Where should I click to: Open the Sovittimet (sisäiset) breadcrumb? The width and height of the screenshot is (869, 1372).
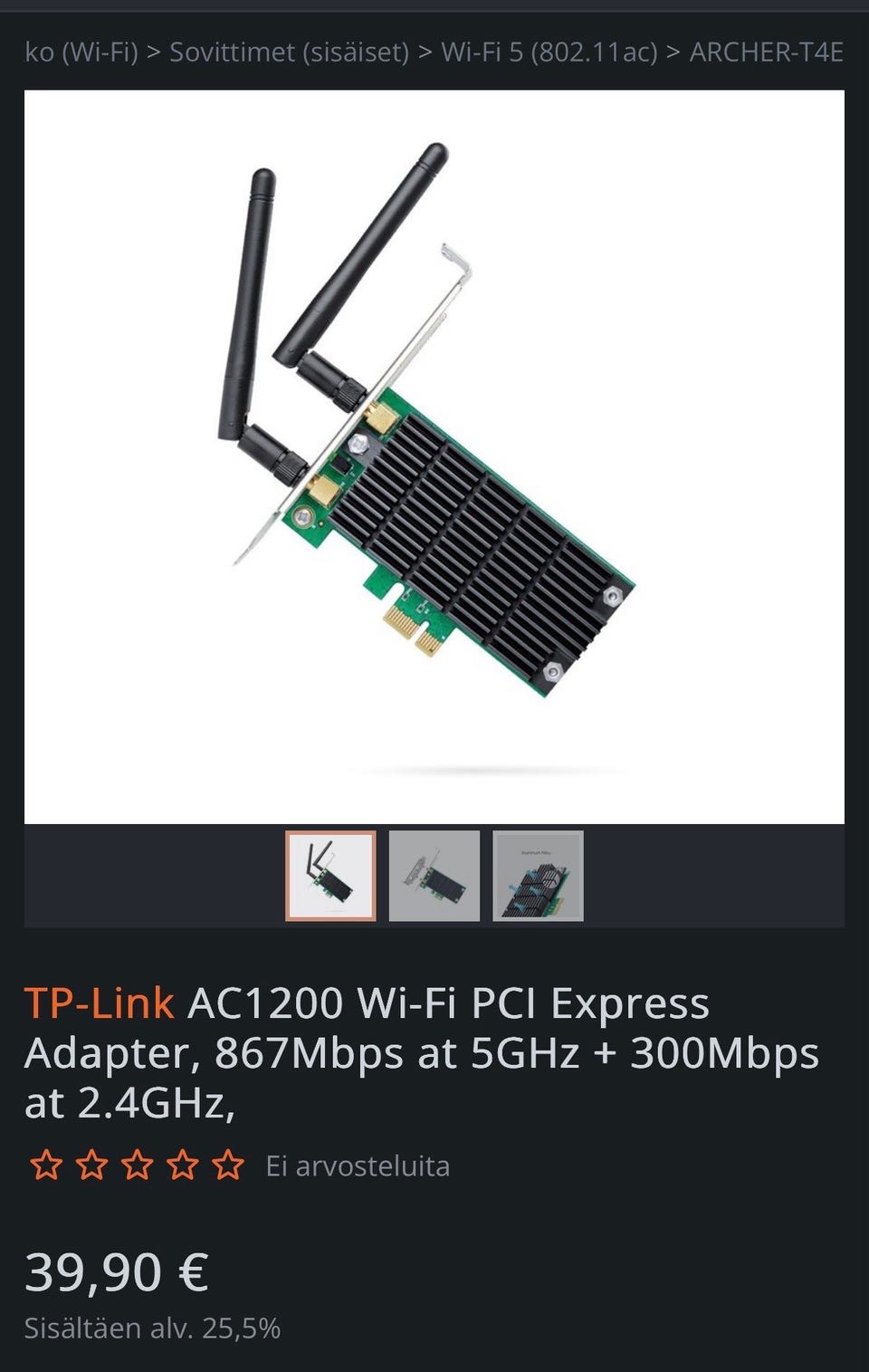(290, 53)
